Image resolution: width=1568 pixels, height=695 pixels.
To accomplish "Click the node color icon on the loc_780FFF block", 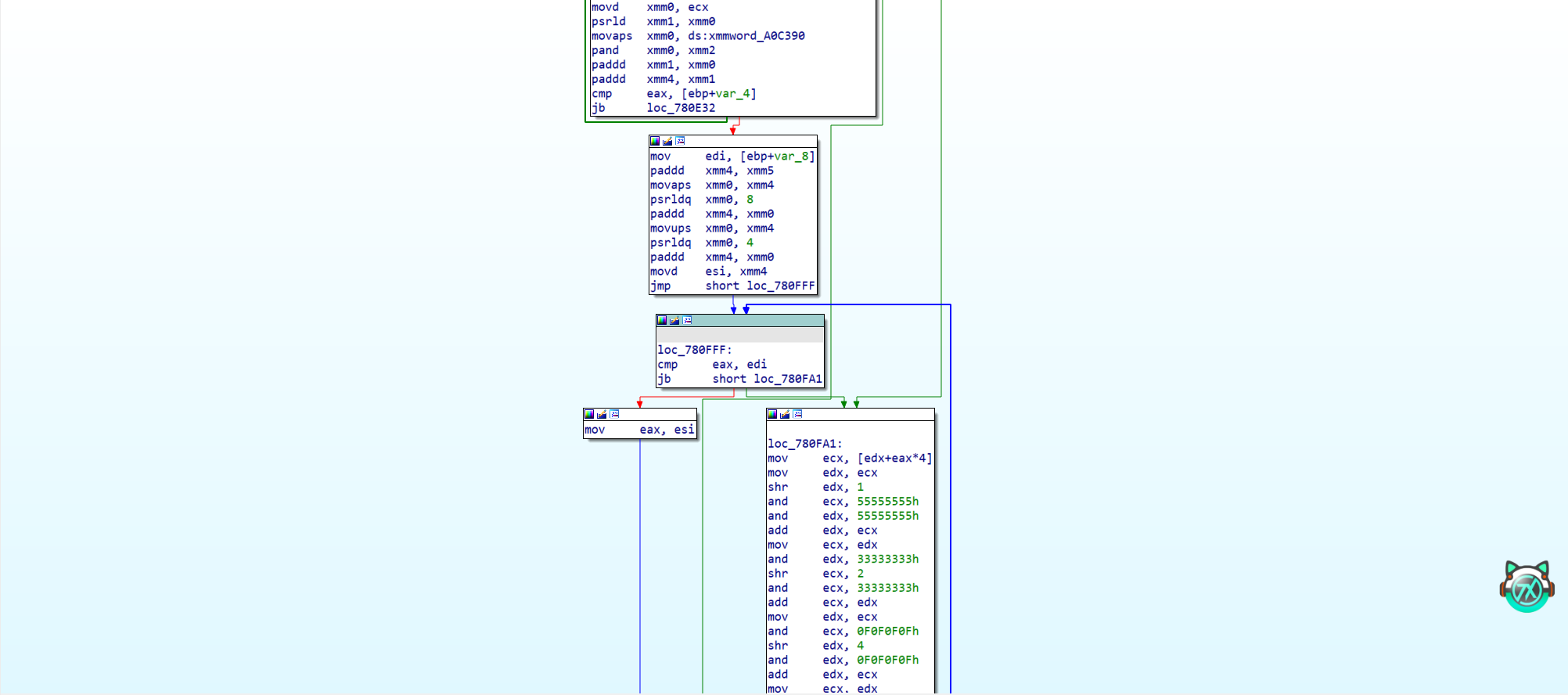I will pyautogui.click(x=662, y=320).
